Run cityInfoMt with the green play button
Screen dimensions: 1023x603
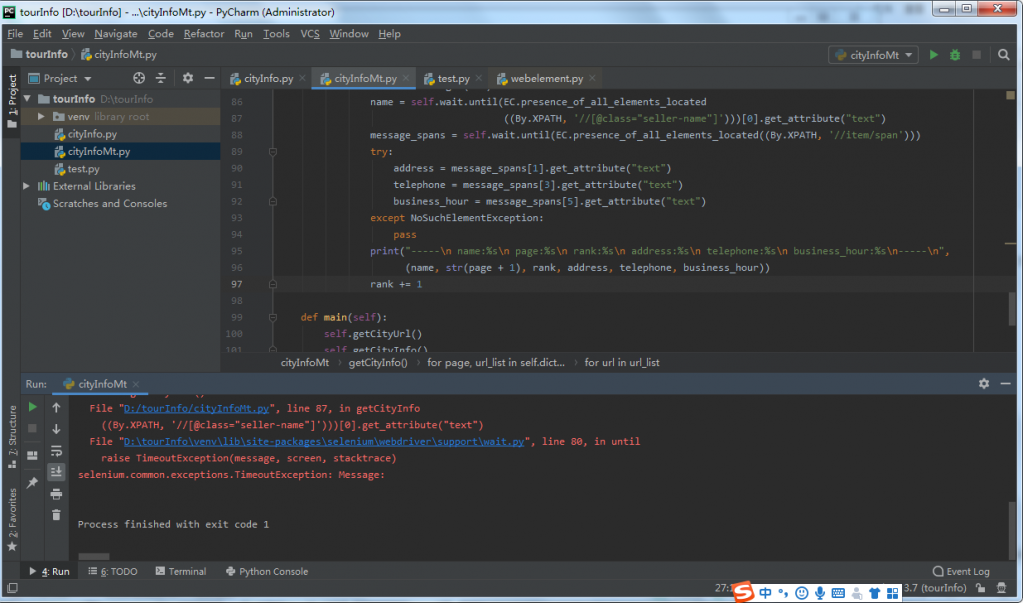pos(934,55)
